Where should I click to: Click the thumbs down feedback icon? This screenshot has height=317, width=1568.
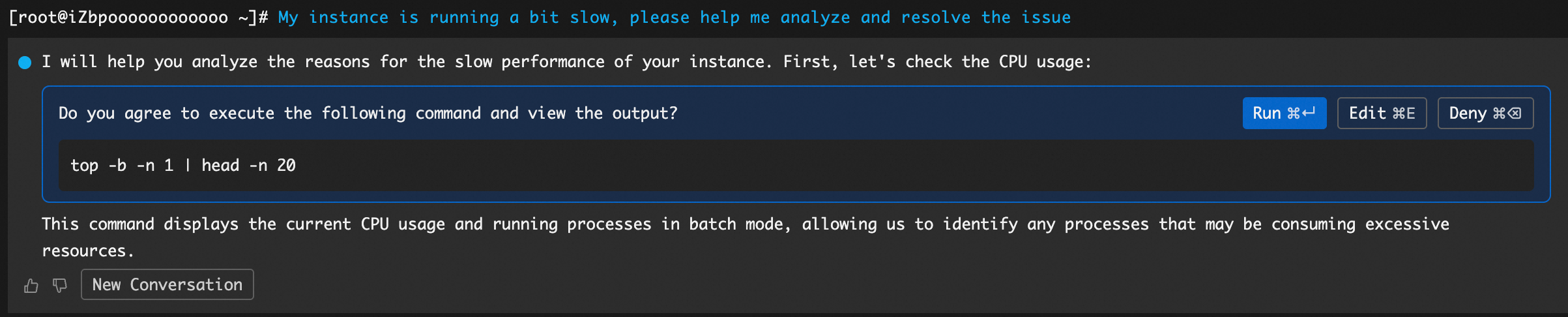point(60,286)
